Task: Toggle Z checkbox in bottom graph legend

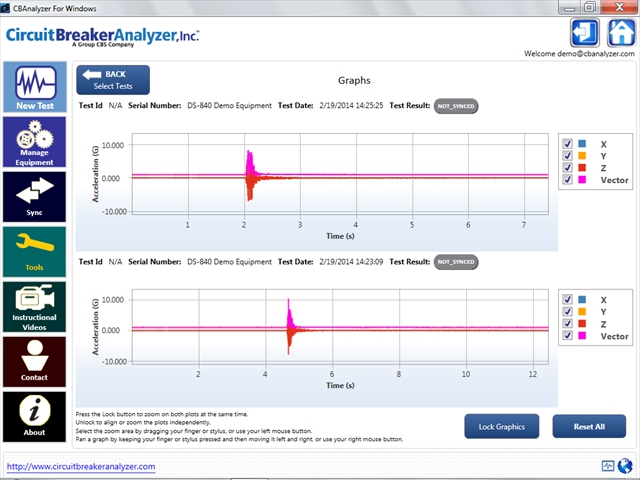Action: (567, 323)
